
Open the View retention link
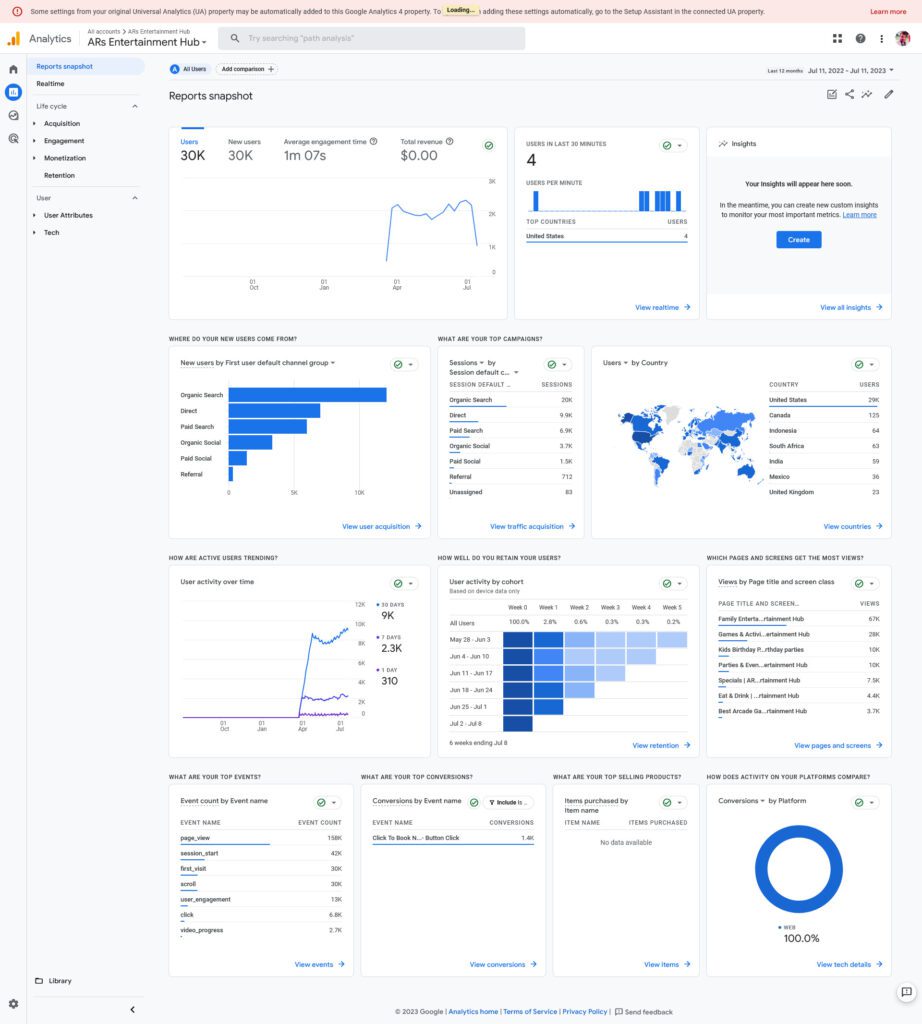661,745
